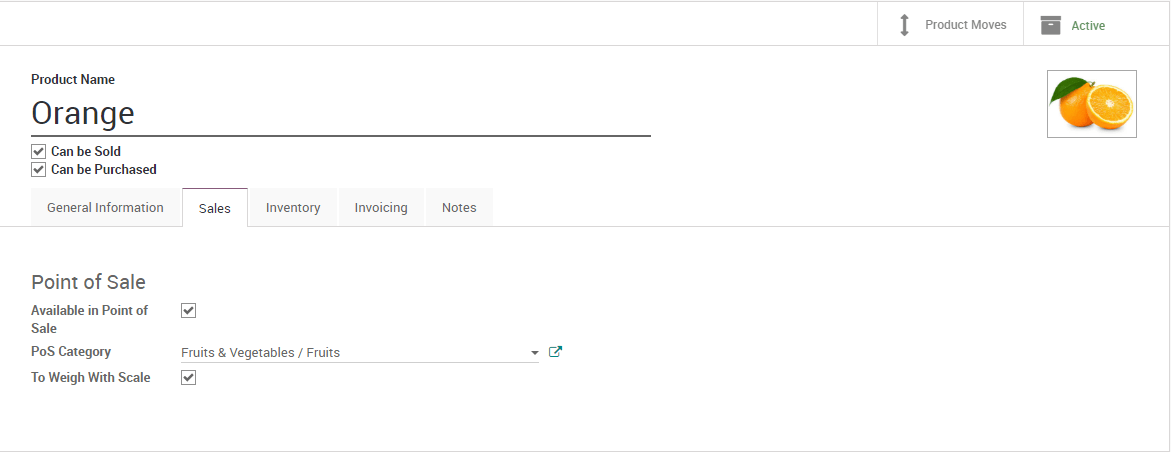Open the PoS Category external link icon
Image resolution: width=1171 pixels, height=452 pixels.
[x=556, y=352]
